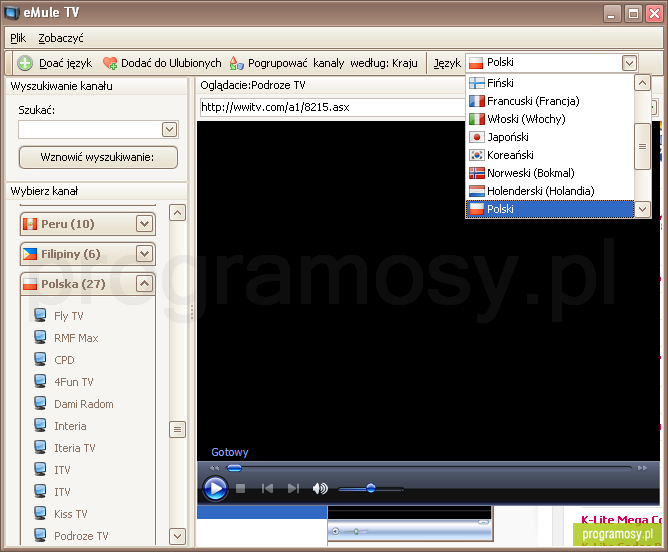
Task: Click the shapes icon for Pogrupować kanały
Action: 236,63
